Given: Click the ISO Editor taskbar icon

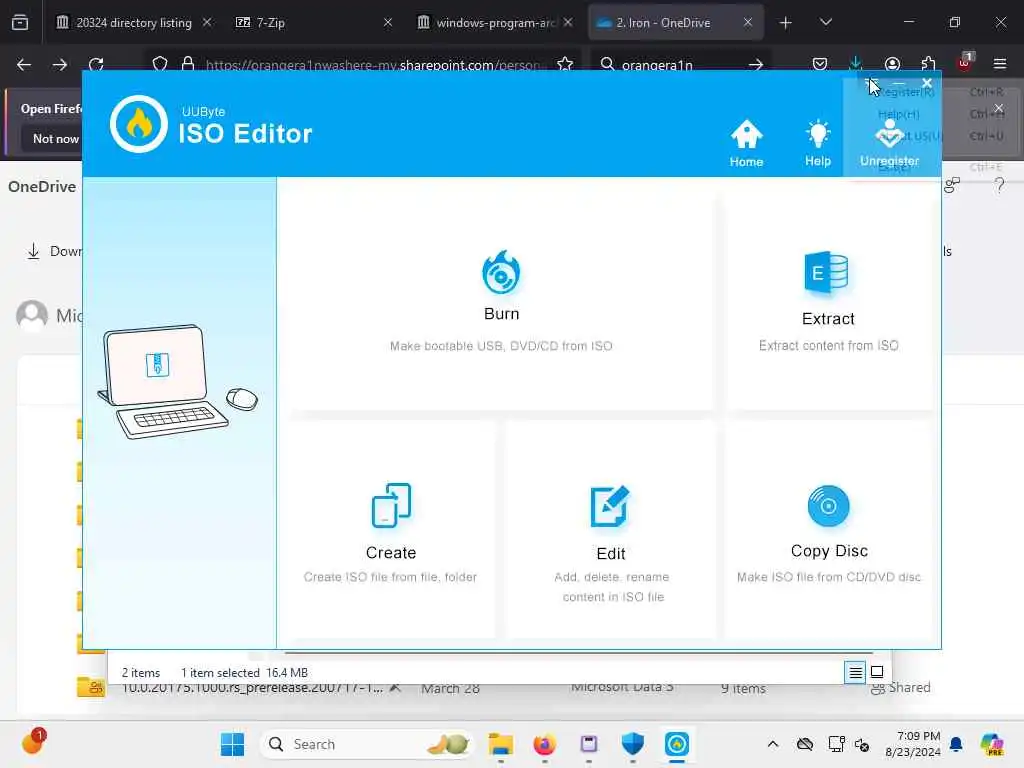Looking at the screenshot, I should pos(677,744).
